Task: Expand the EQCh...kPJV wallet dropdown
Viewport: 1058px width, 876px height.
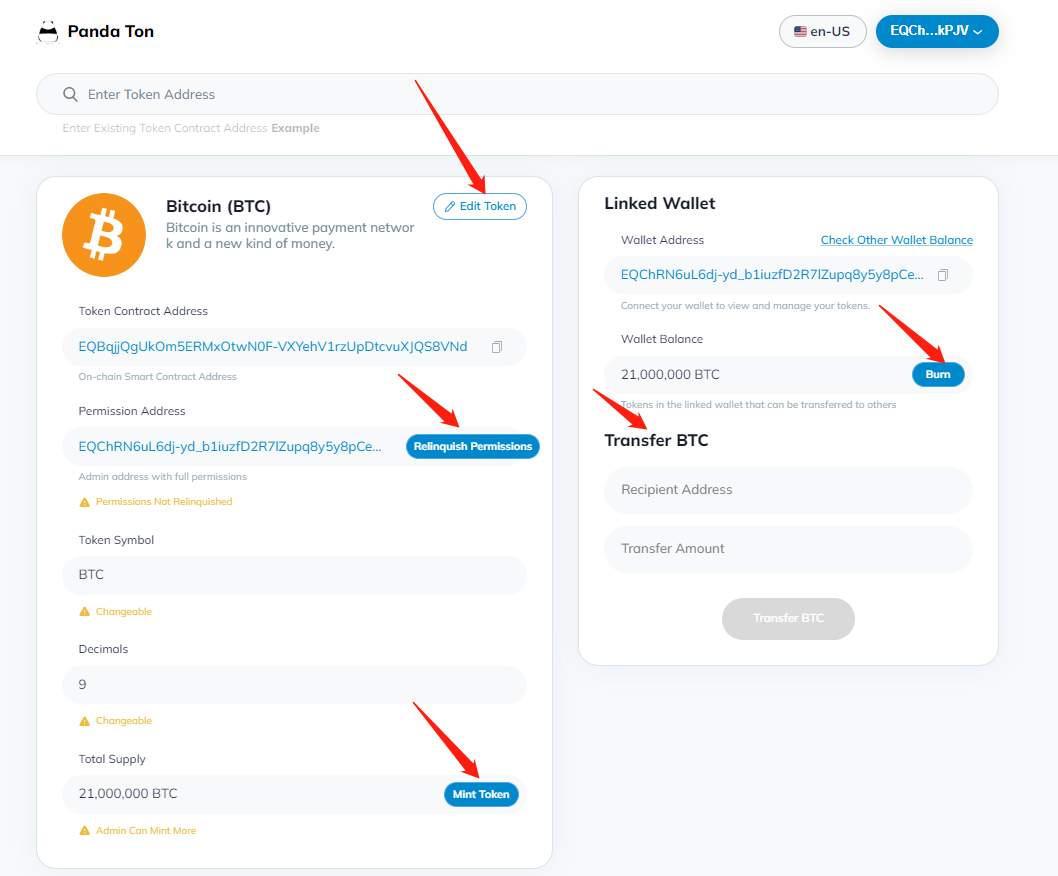Action: coord(936,31)
